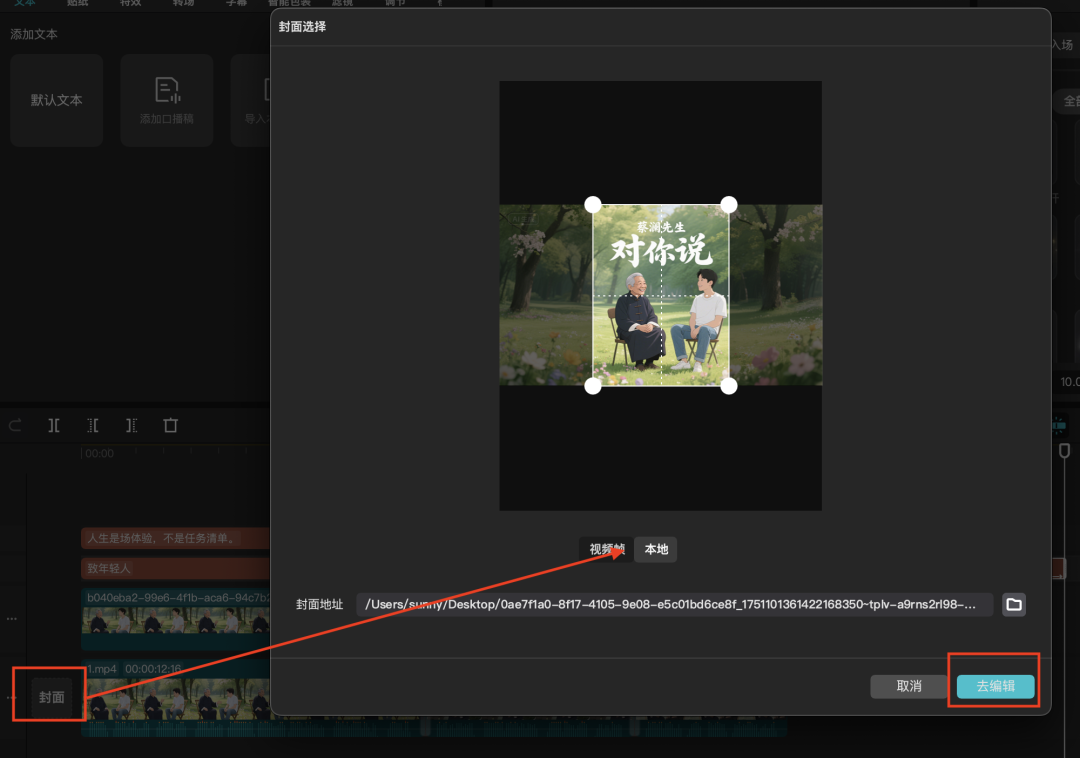1080x758 pixels.
Task: Select the 视频帧 source option
Action: point(603,549)
